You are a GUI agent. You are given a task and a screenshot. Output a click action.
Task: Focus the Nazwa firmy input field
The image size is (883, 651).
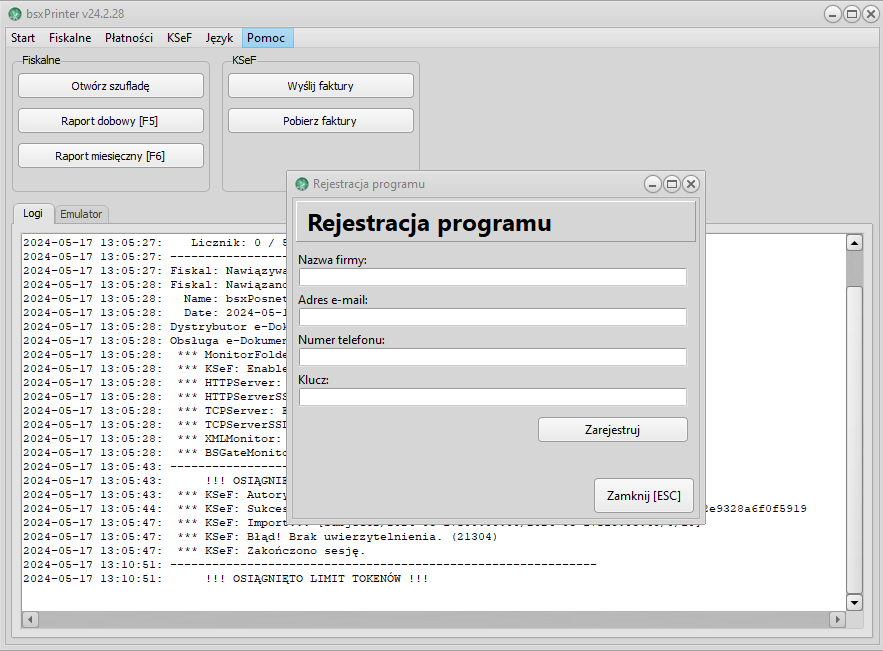point(492,277)
